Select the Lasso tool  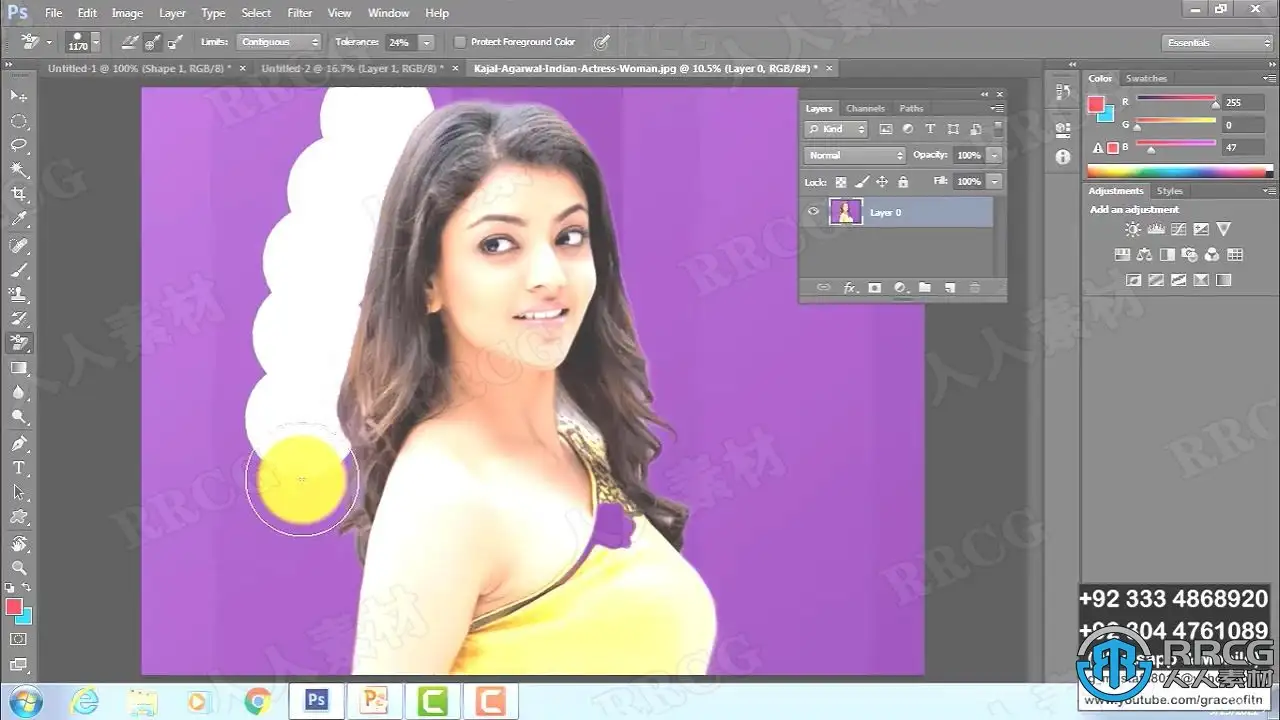coord(18,145)
